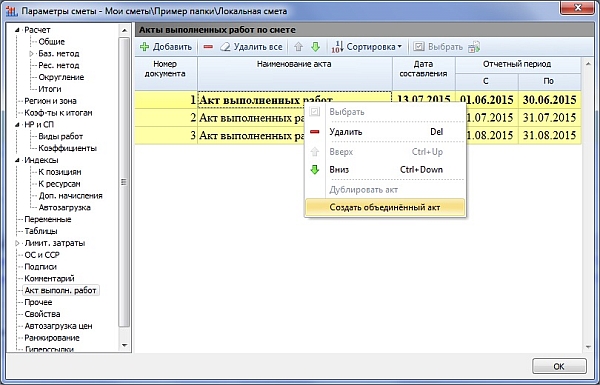Image resolution: width=600 pixels, height=385 pixels.
Task: Open the Регион и зона tree item
Action: (50, 101)
